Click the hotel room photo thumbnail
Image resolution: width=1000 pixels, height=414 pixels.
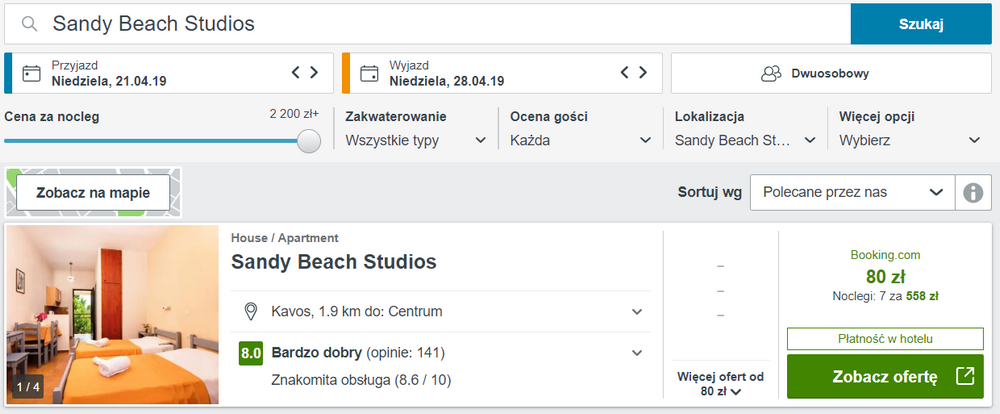pyautogui.click(x=113, y=314)
